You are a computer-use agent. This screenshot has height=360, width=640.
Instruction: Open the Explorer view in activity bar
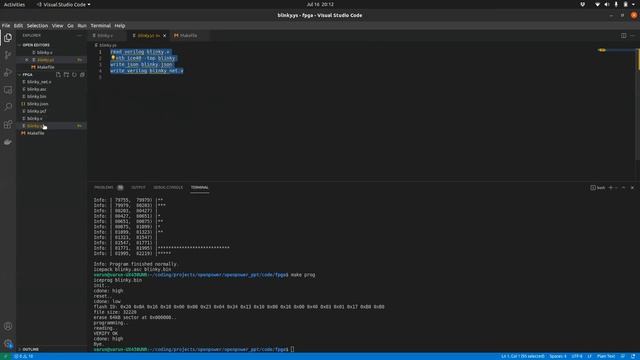pos(8,38)
